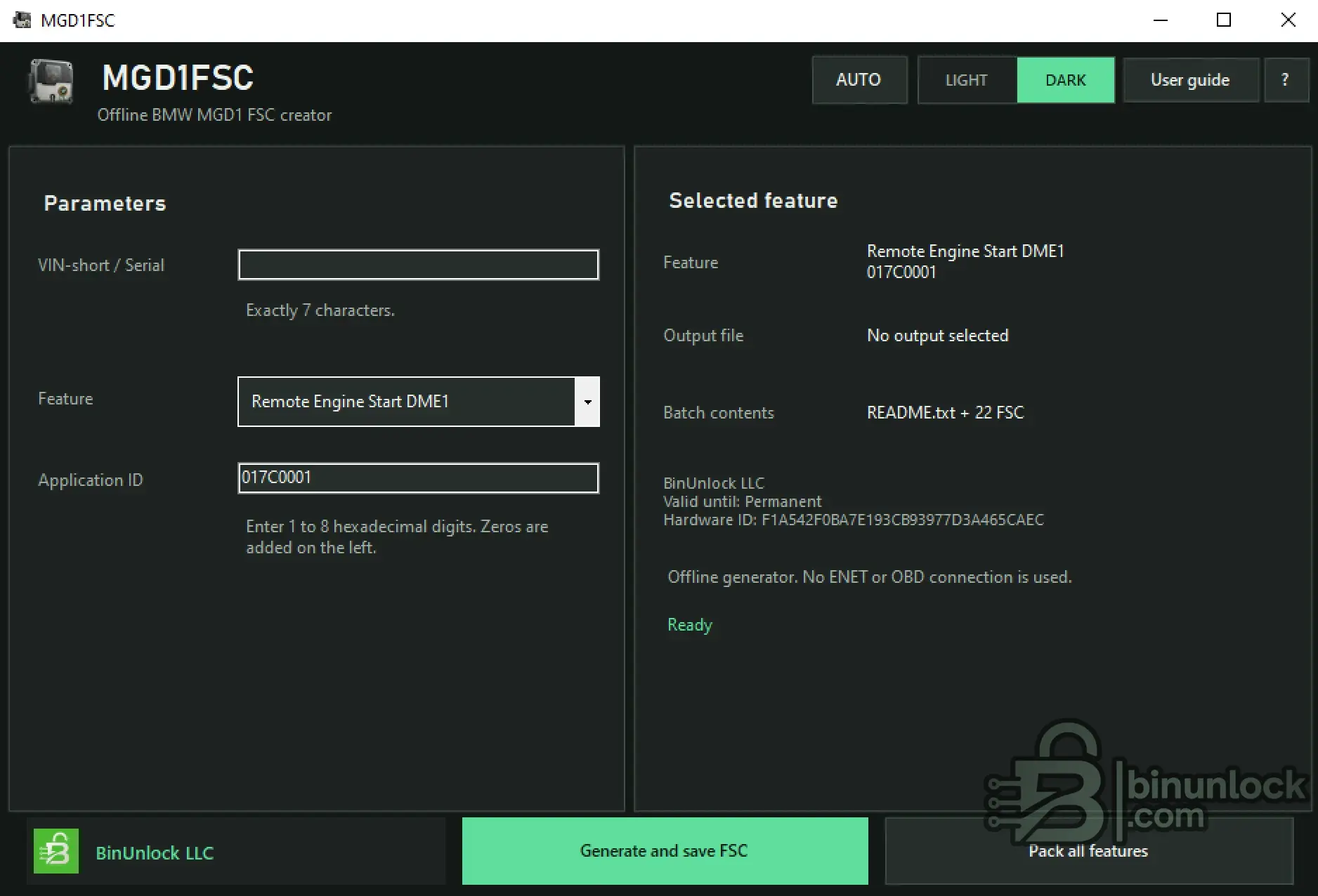
Task: Click the 'README.txt + 22 FSC' value
Action: click(945, 413)
